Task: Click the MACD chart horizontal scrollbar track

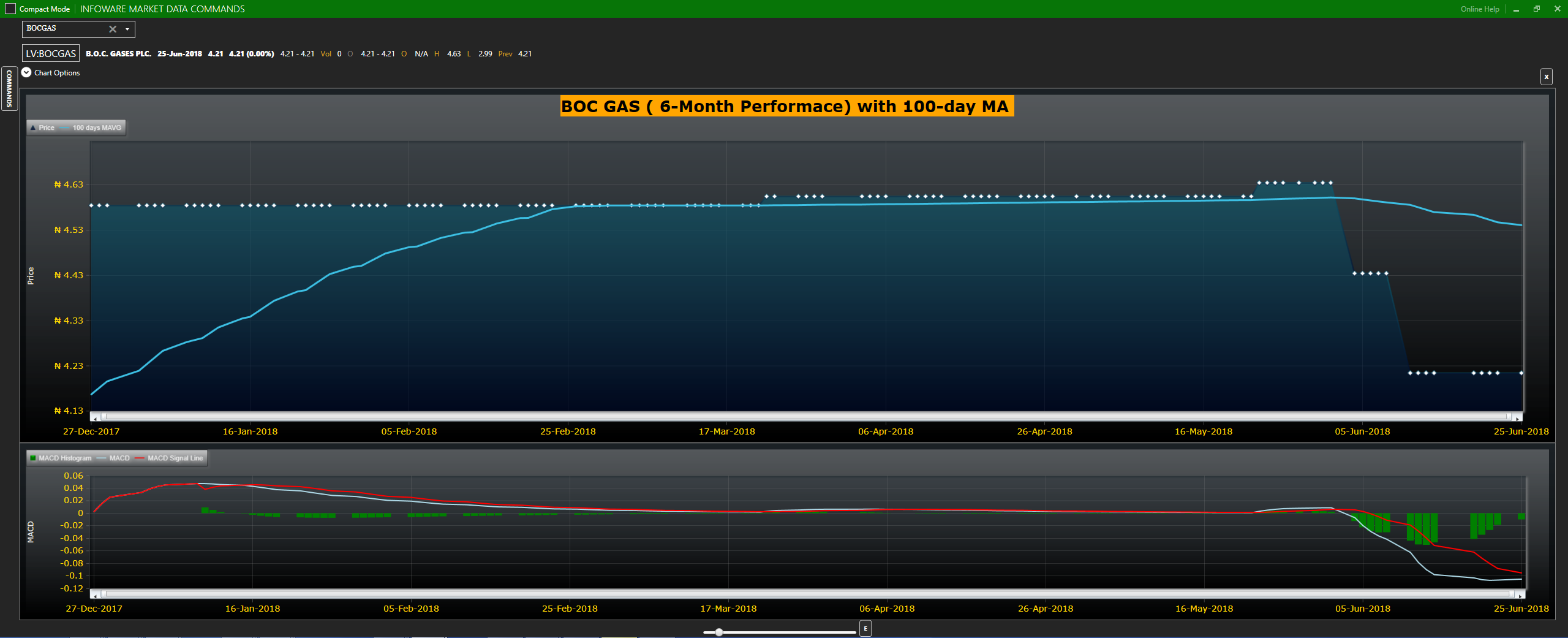Action: pos(807,594)
